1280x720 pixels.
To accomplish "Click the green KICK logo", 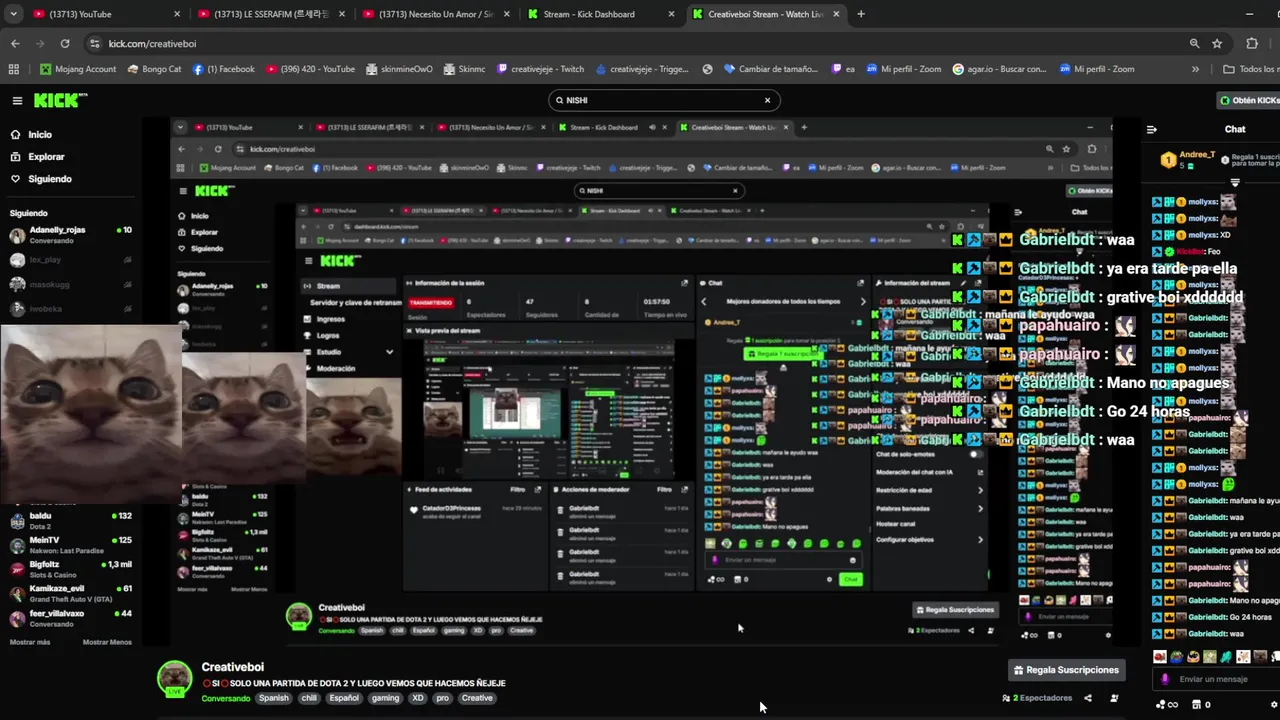I will click(x=60, y=100).
